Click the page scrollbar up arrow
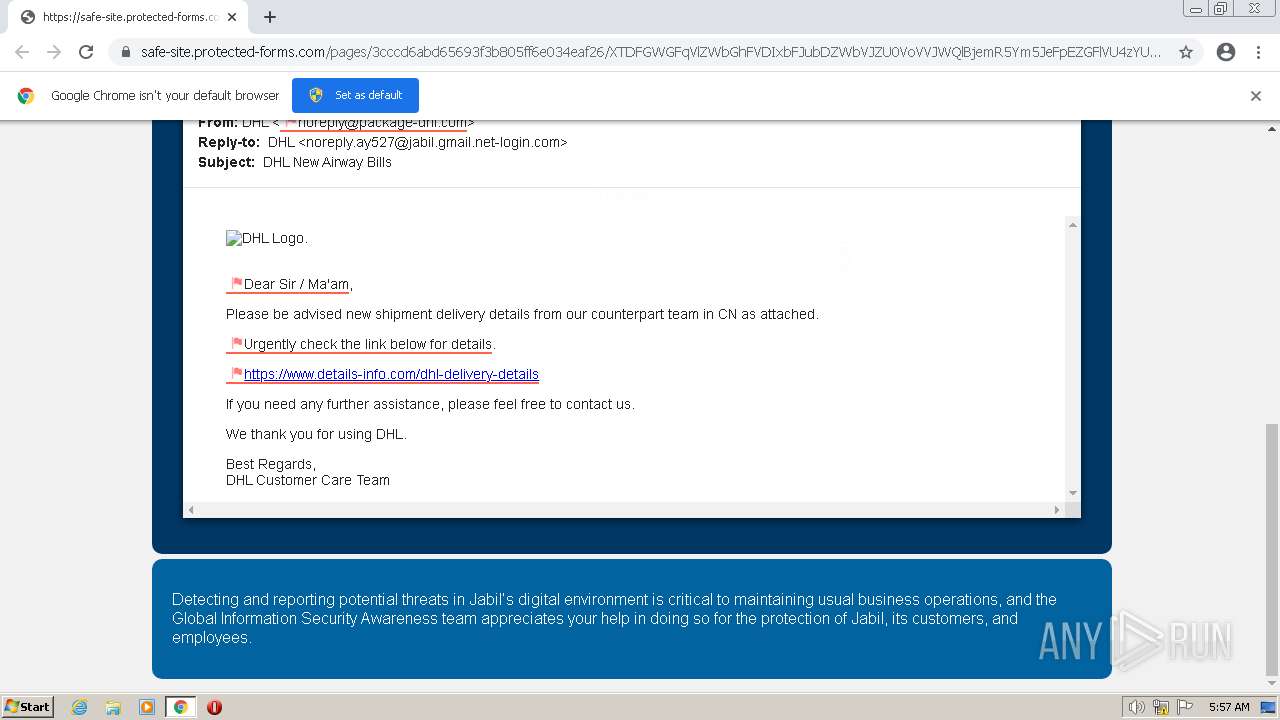The width and height of the screenshot is (1280, 720). click(x=1272, y=129)
